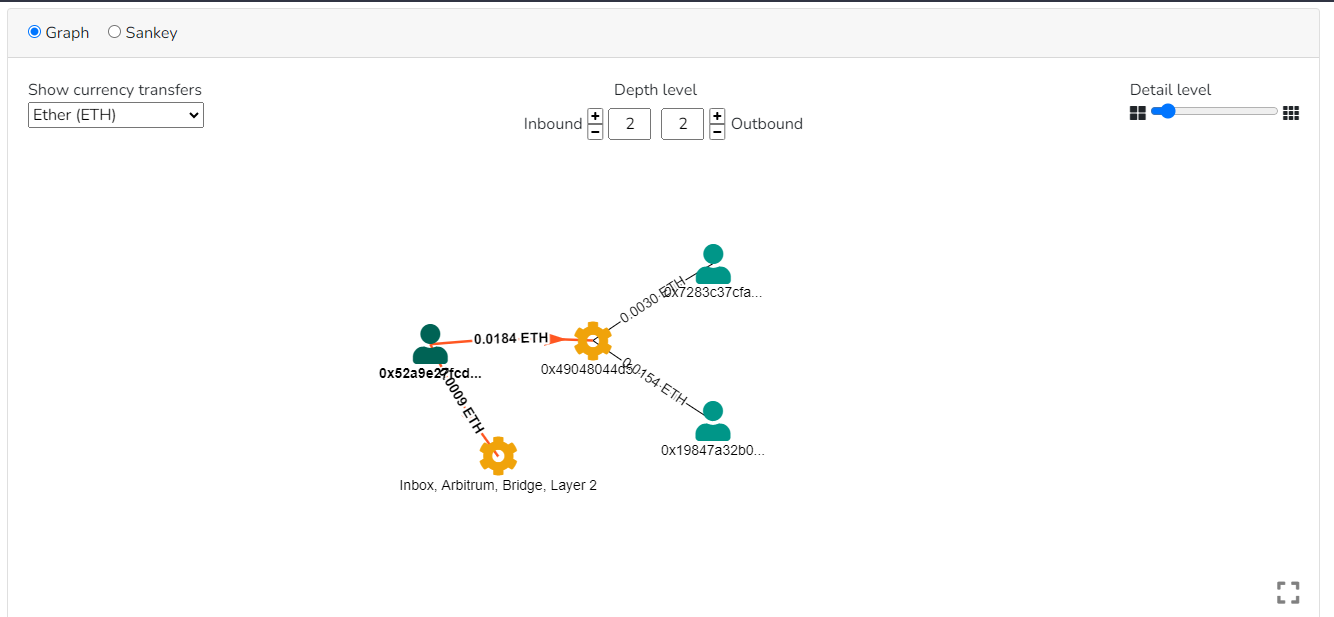Select the Arbitrum Inbox bridge gear node
Image resolution: width=1334 pixels, height=617 pixels.
click(x=498, y=455)
